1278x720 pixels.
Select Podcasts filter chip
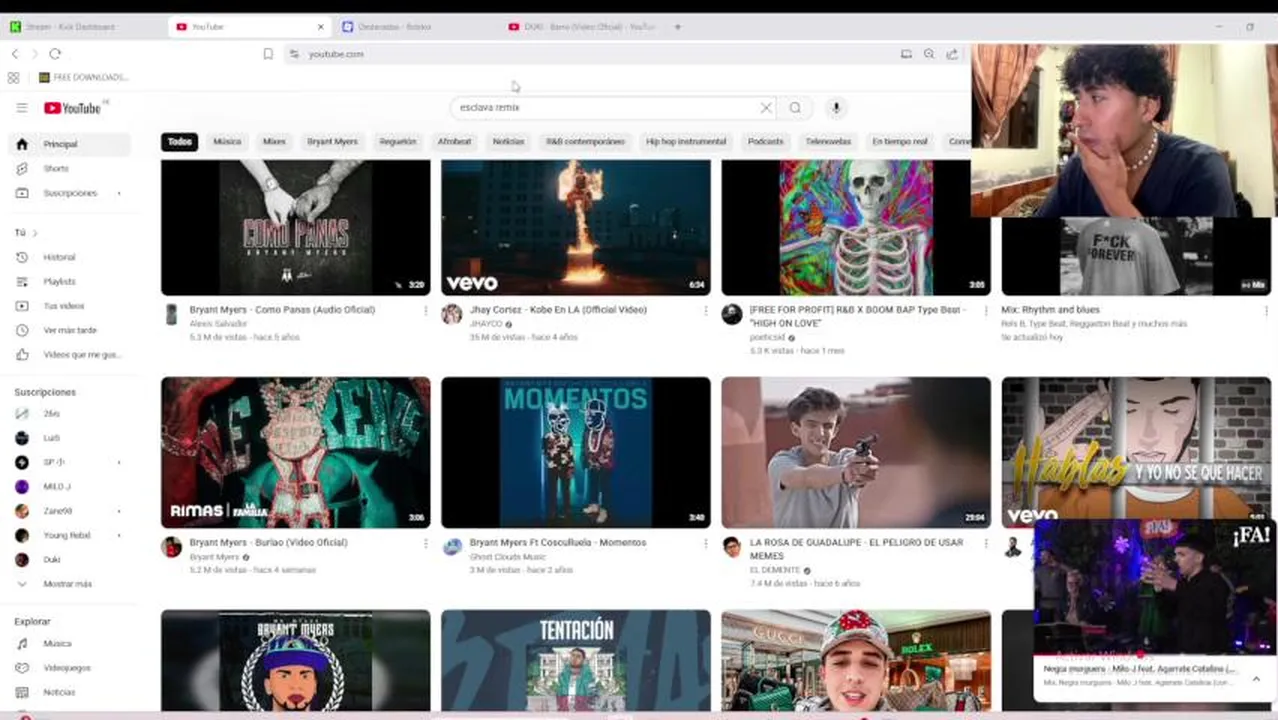[x=766, y=142]
